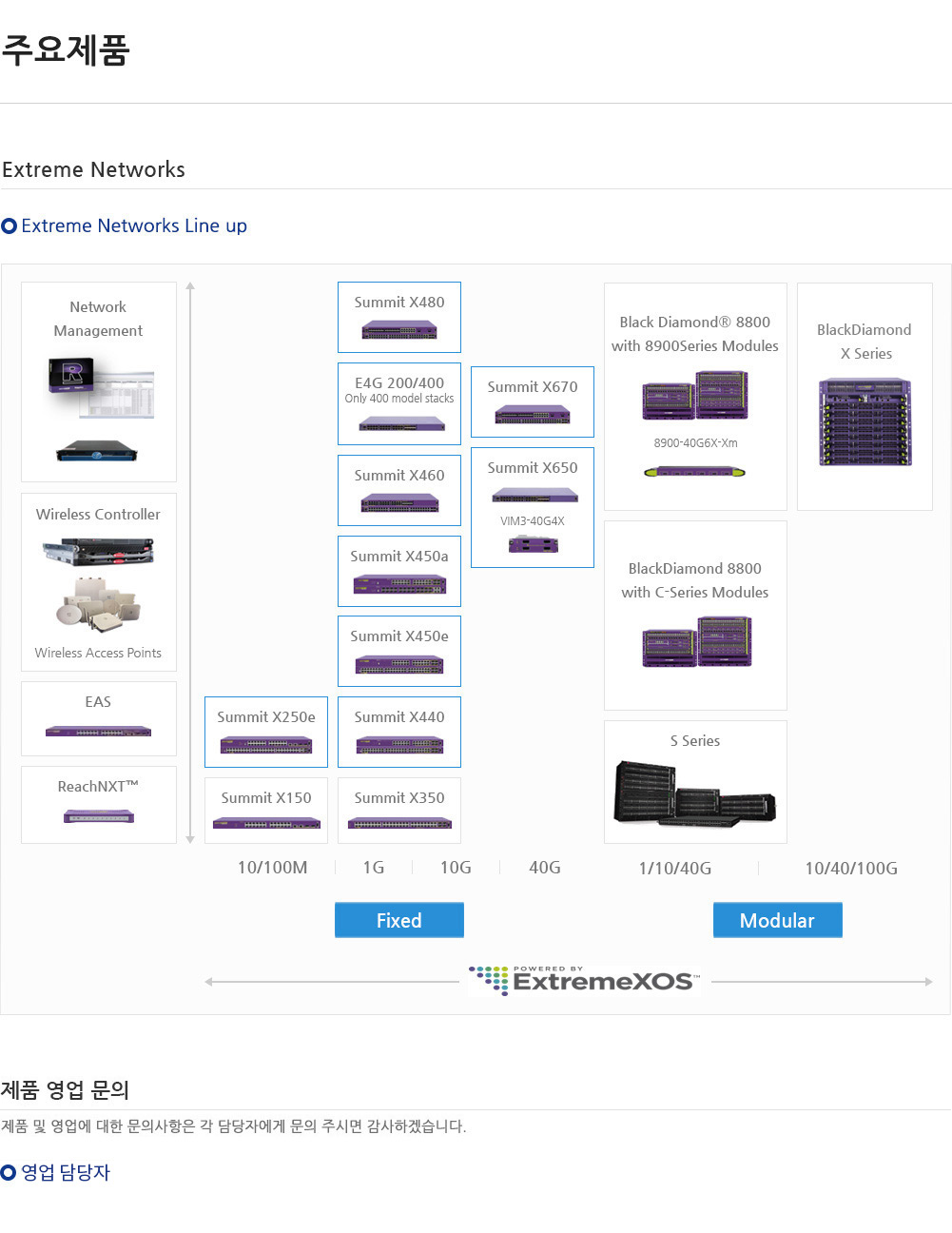Click the Network Management appliance image
Screen dimensions: 952x1233
pos(96,451)
